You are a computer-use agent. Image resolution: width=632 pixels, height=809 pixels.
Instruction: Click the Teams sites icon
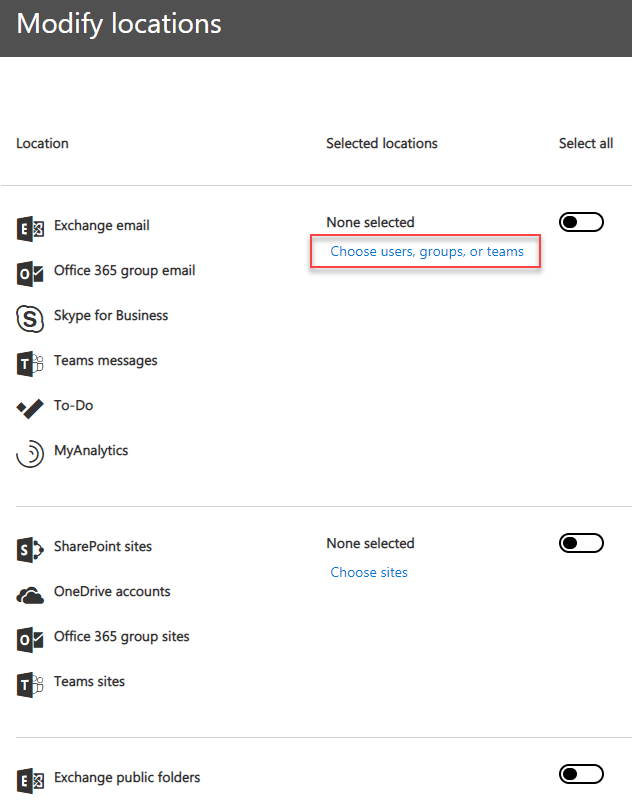point(30,684)
